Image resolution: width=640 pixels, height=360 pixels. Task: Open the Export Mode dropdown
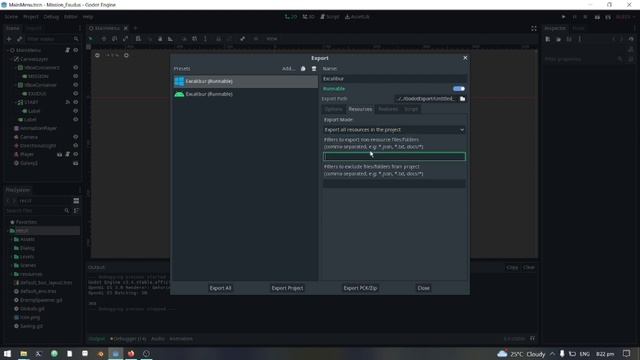click(394, 130)
